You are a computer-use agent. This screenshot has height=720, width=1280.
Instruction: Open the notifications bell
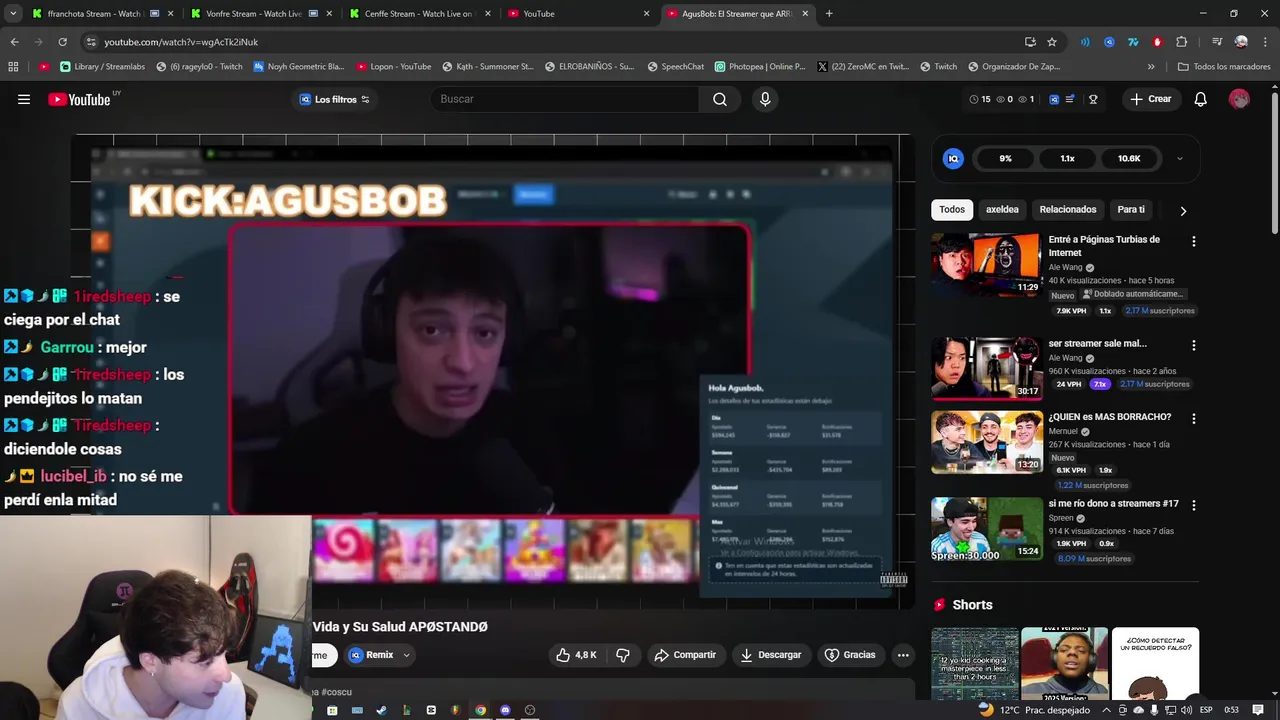(1201, 99)
